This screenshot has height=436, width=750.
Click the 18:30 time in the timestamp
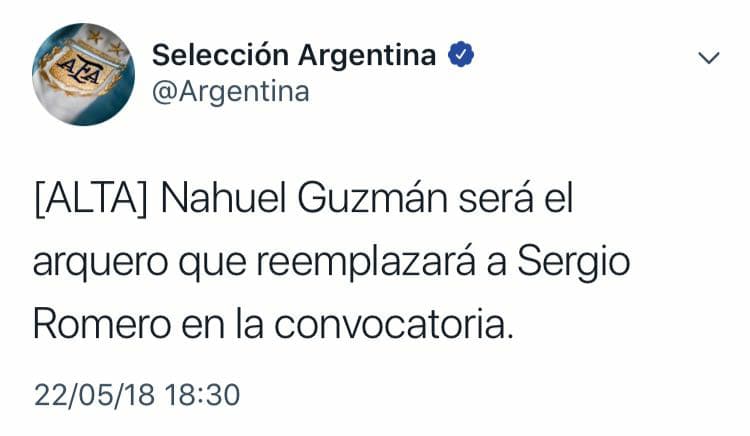coord(203,394)
